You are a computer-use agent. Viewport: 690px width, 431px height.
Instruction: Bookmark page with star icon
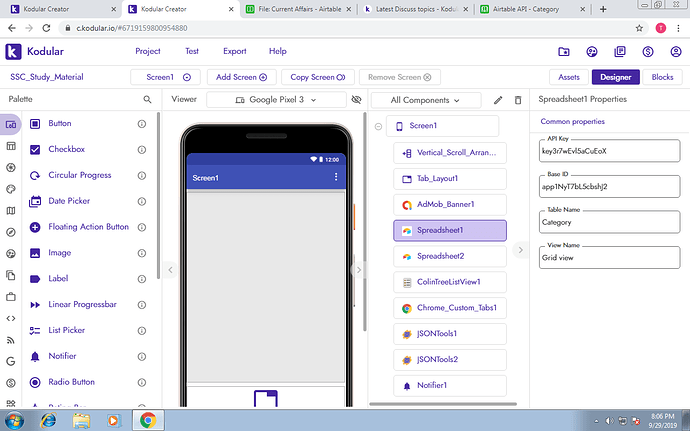tap(639, 28)
